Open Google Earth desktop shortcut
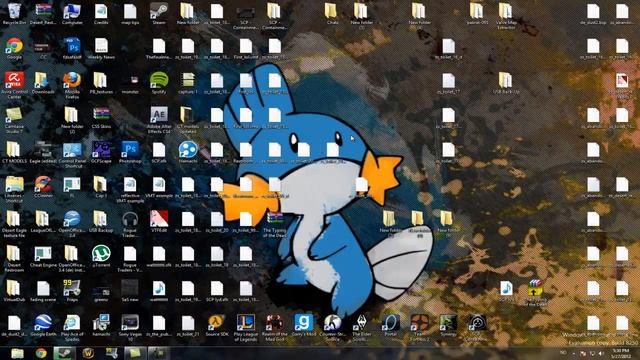This screenshot has width=640, height=360. click(43, 326)
